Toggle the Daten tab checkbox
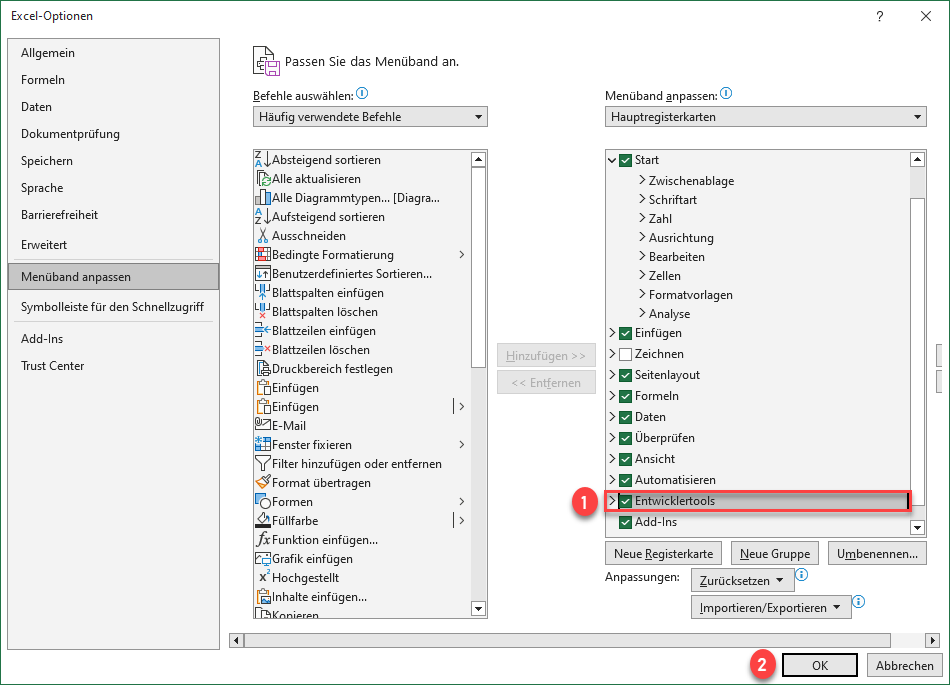 pyautogui.click(x=625, y=417)
